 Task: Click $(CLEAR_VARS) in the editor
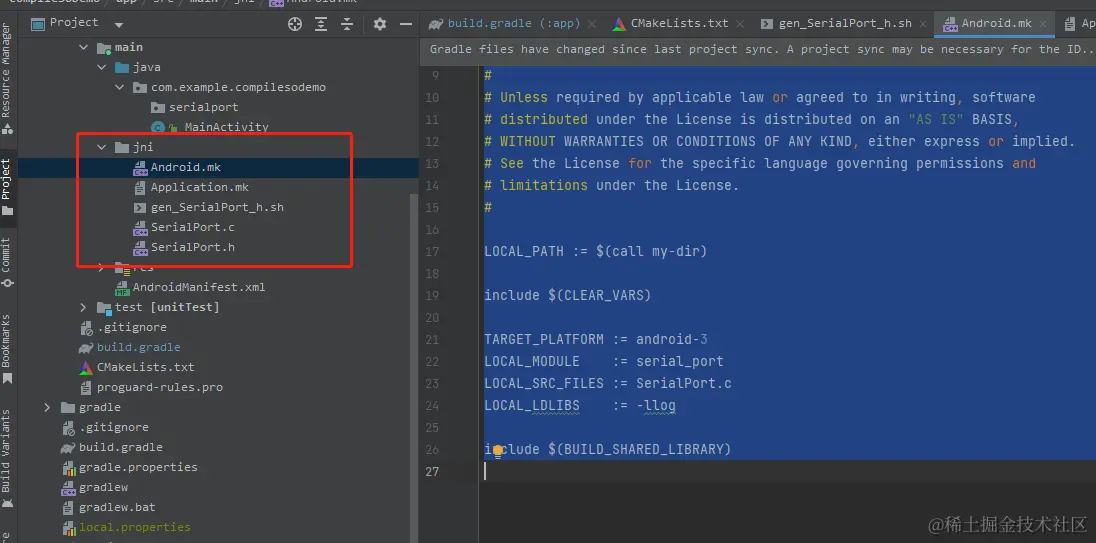click(x=600, y=296)
